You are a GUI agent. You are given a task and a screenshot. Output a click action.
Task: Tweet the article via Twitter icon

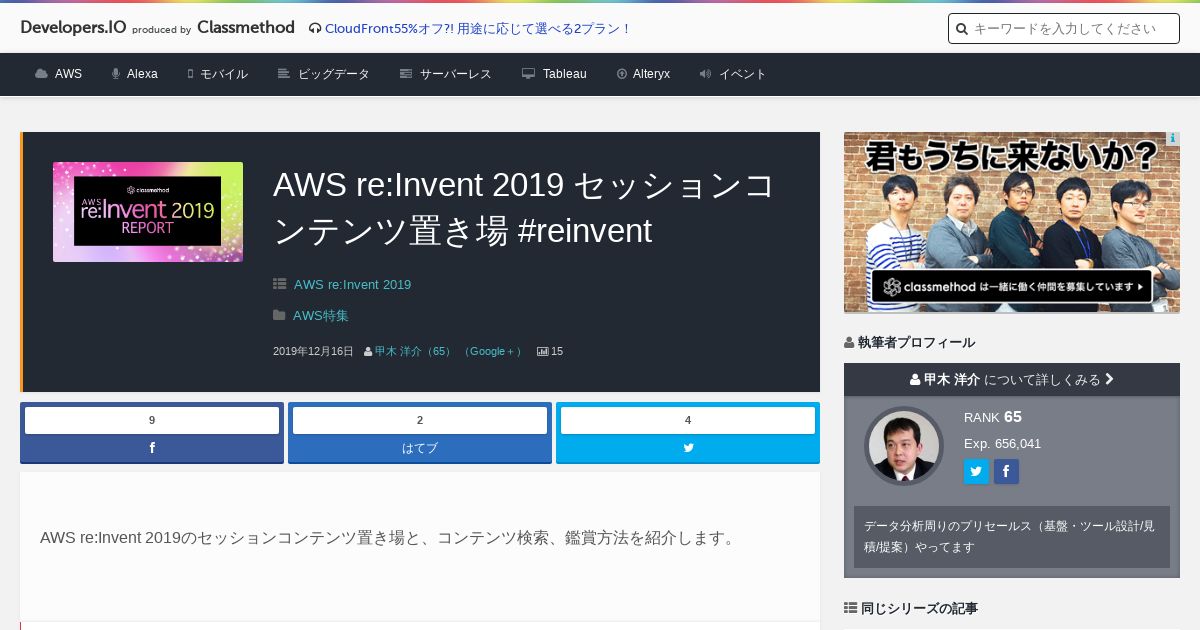click(x=688, y=448)
